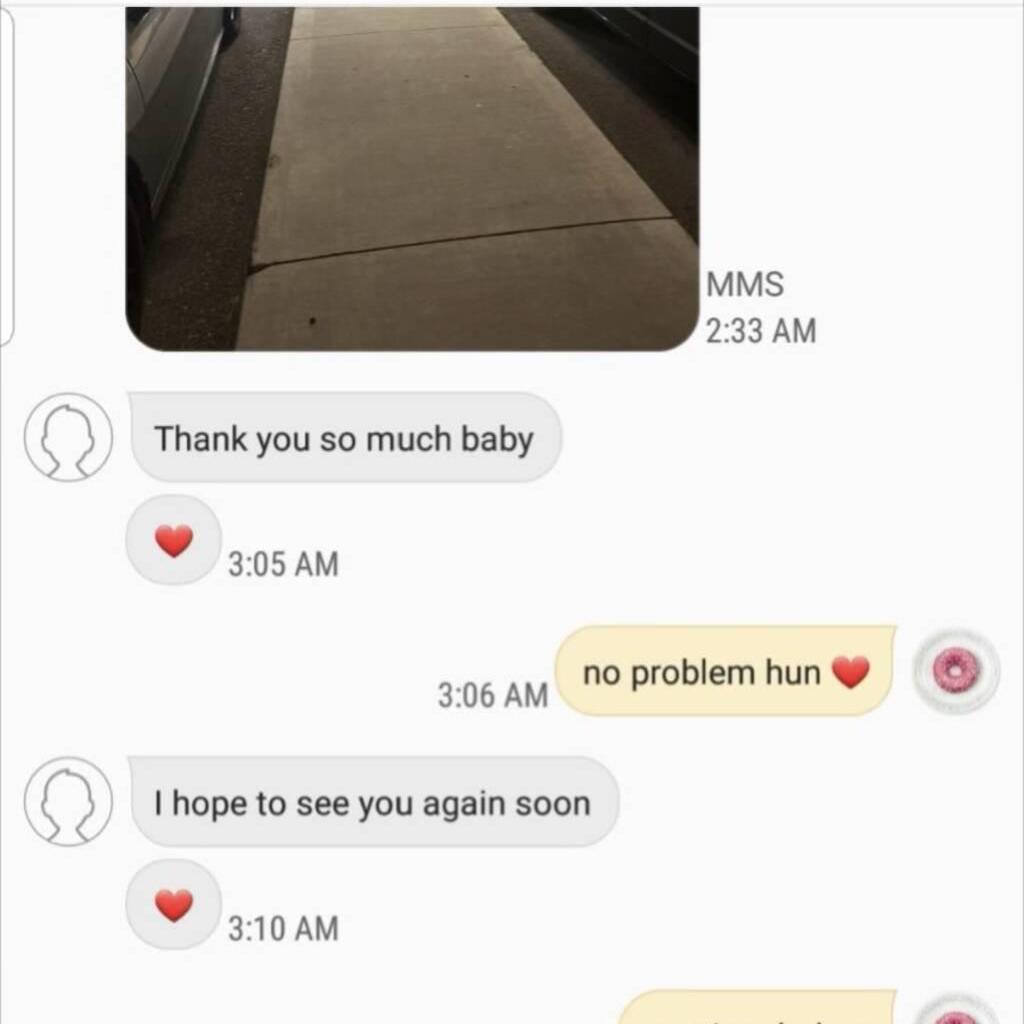
Task: Tap the 3:10 AM timestamp
Action: click(x=283, y=928)
